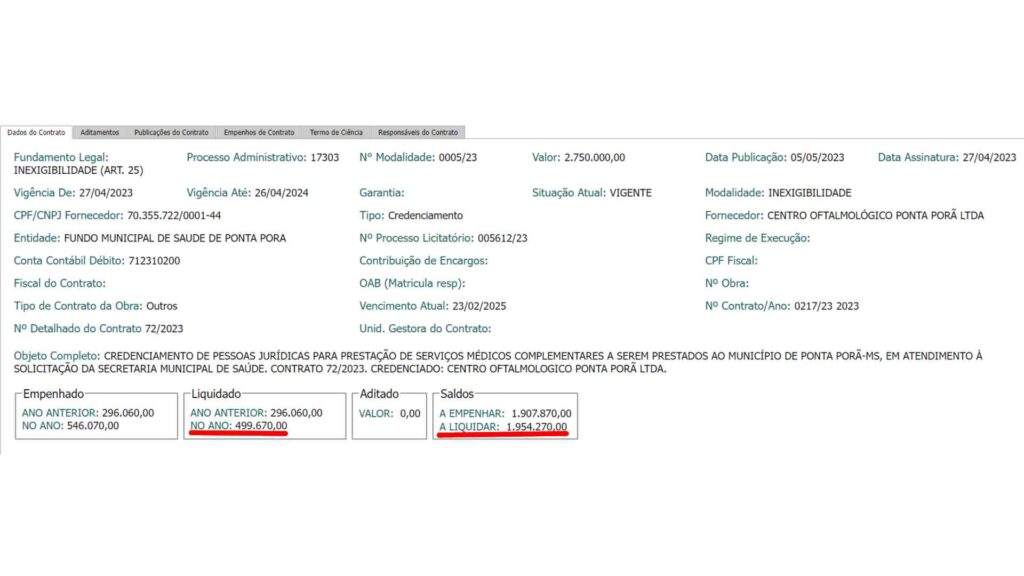
Task: Click the Aditado VALOR 0,00 field
Action: (x=409, y=412)
